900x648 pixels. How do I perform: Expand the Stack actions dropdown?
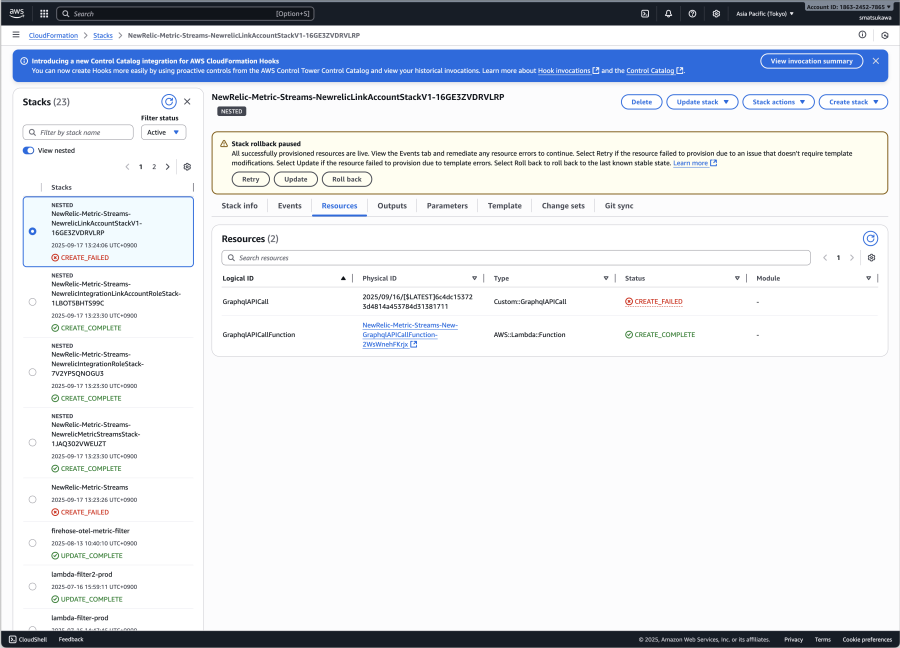coord(778,102)
